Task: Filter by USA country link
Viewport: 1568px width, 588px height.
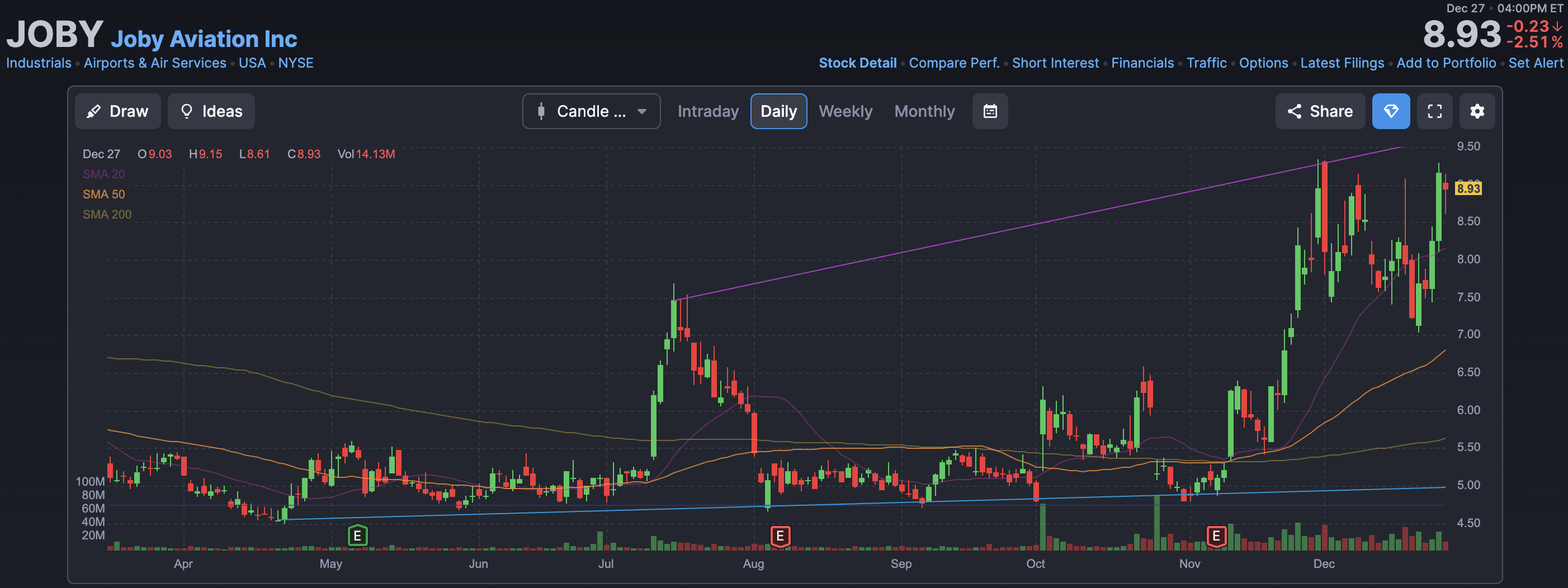Action: click(252, 63)
